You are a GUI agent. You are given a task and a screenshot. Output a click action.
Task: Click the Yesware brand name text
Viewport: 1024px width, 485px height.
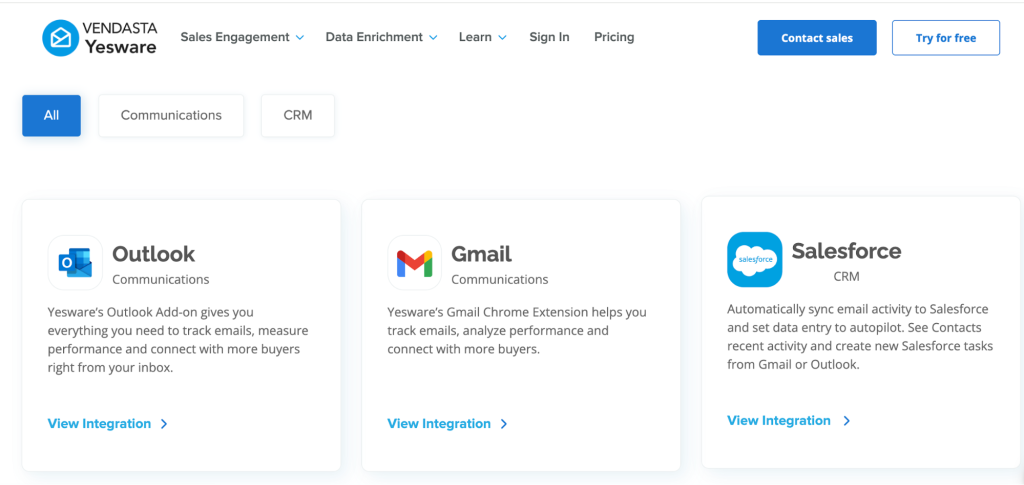pos(121,46)
